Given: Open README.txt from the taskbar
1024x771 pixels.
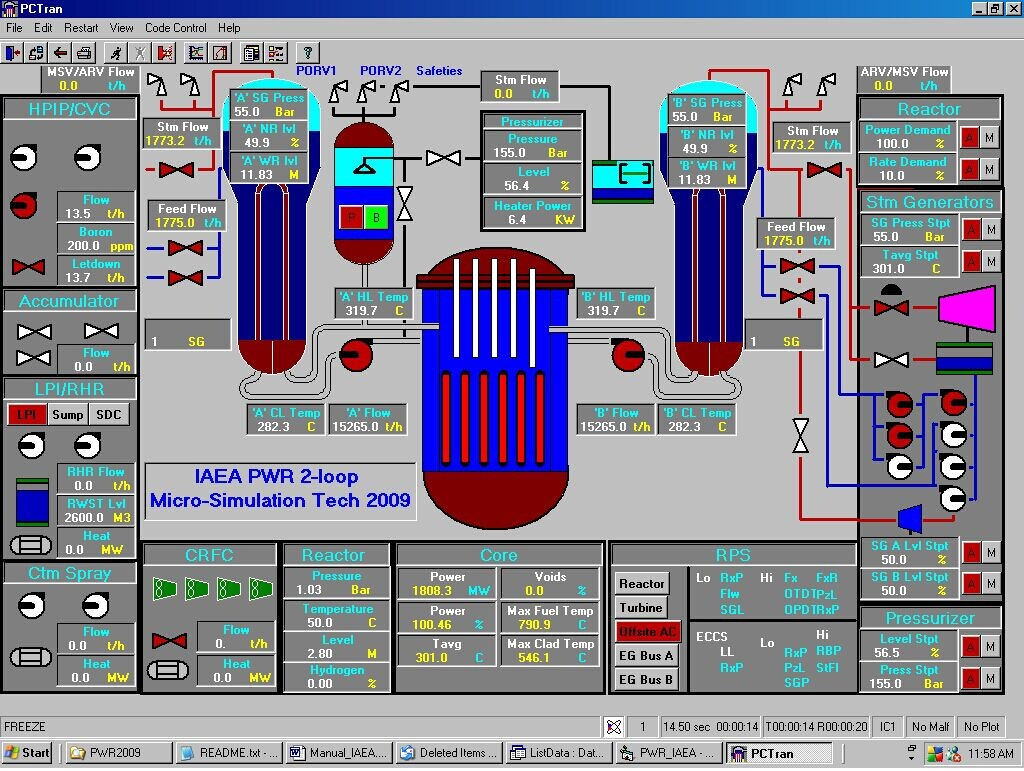Looking at the screenshot, I should [x=229, y=753].
